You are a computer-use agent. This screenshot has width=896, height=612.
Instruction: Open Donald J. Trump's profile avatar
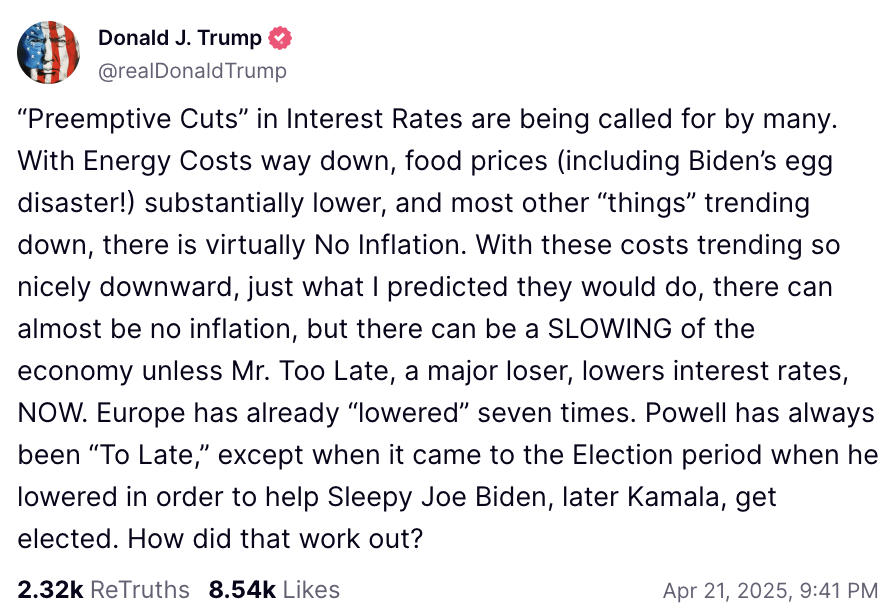point(49,53)
